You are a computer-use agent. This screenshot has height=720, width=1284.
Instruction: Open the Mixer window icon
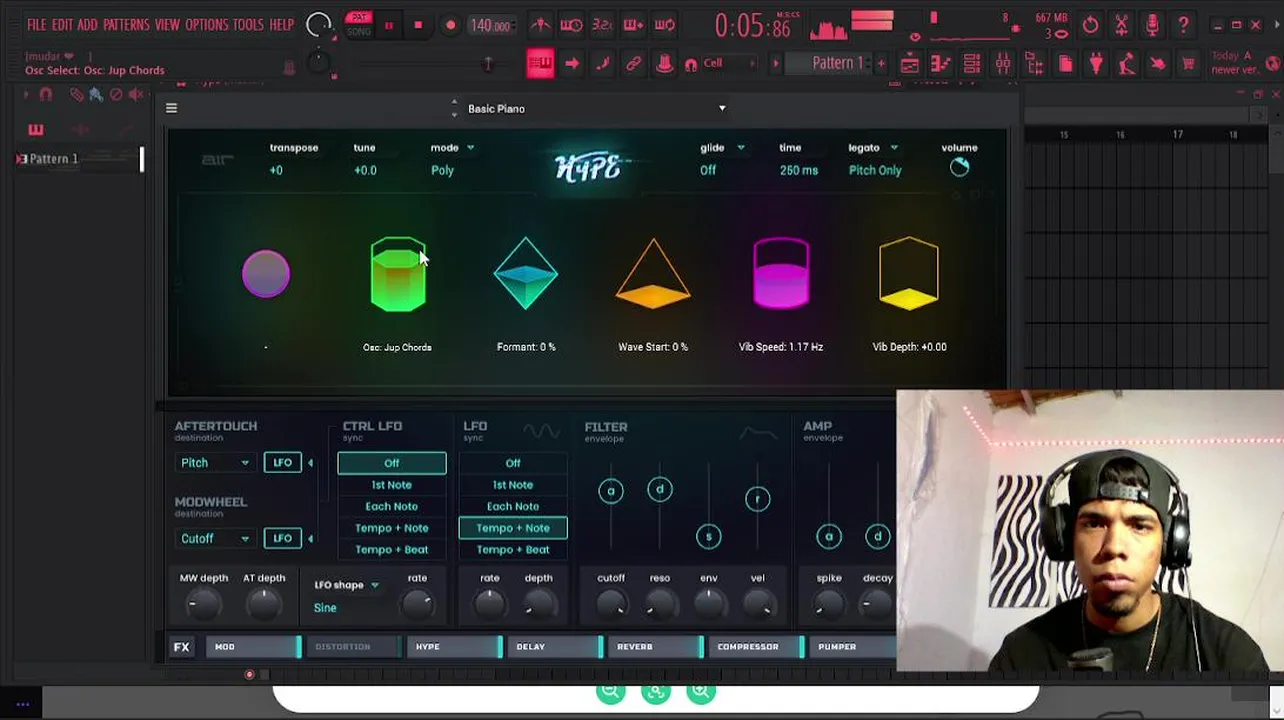1002,64
